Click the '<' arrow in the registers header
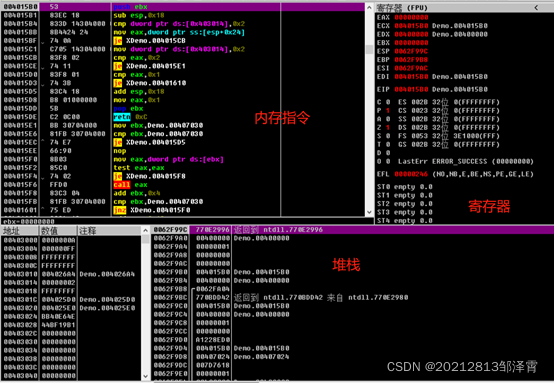Image resolution: width=554 pixels, height=383 pixels. click(x=536, y=7)
